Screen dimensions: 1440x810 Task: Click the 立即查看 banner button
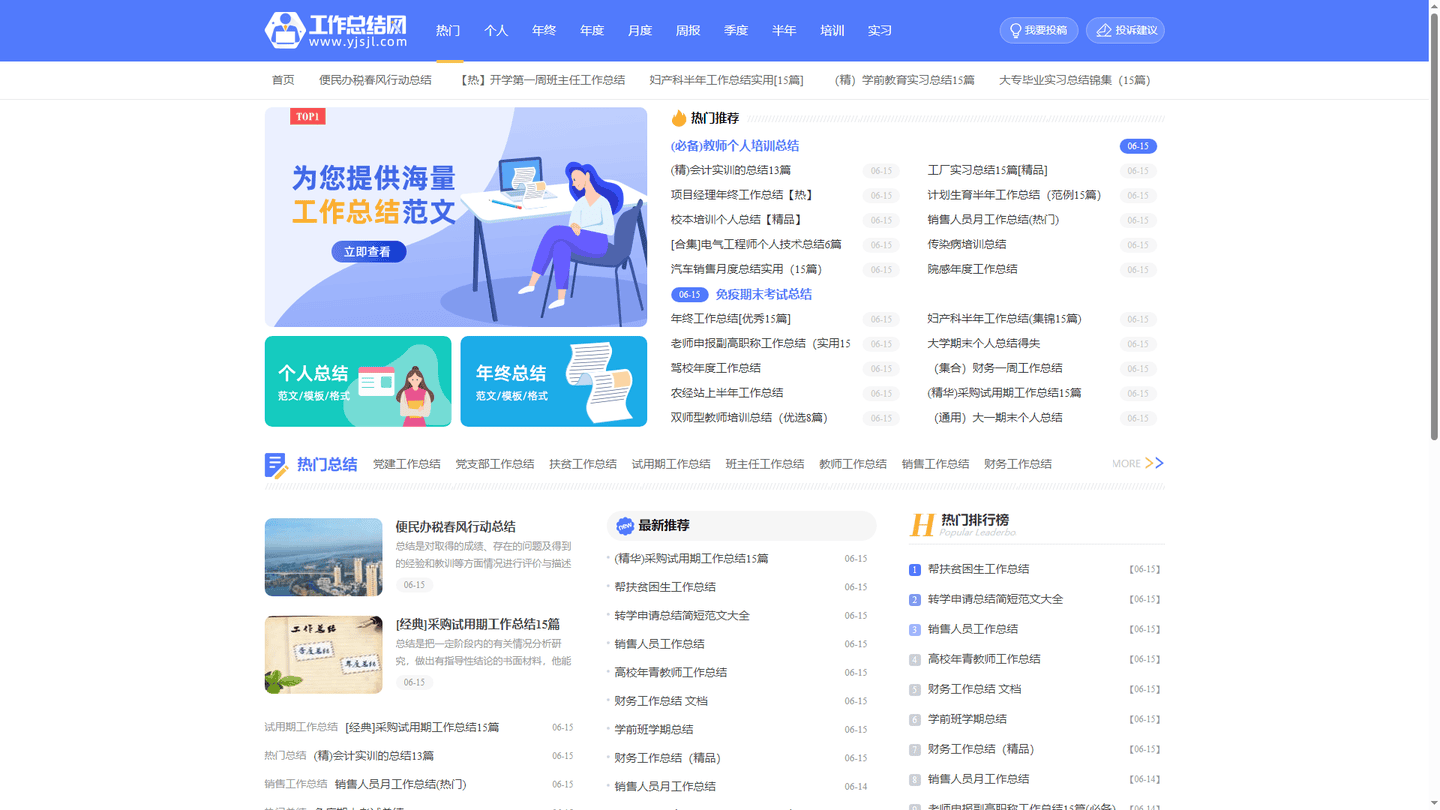click(369, 251)
